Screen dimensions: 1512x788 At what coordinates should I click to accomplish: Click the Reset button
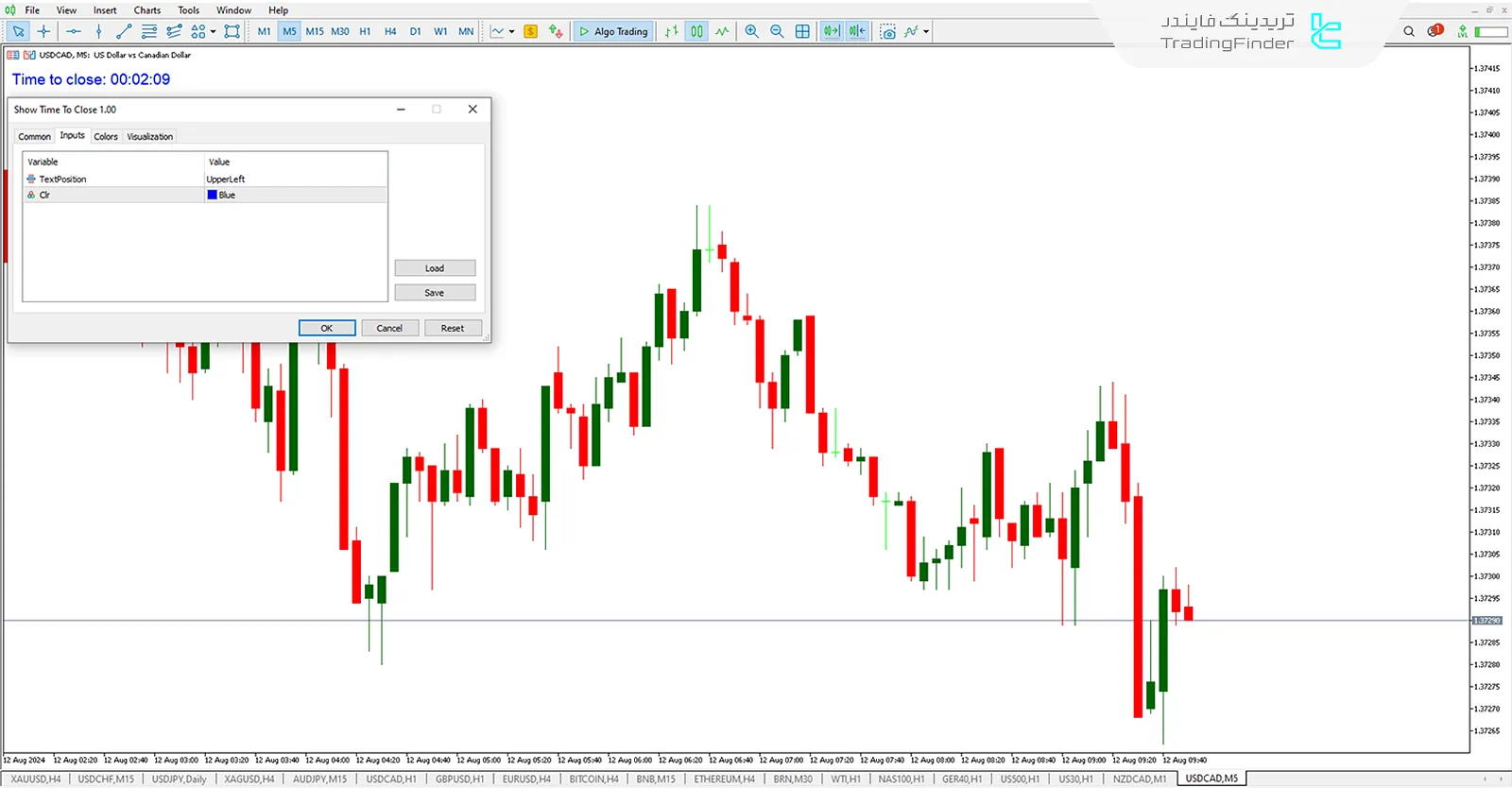click(x=452, y=328)
